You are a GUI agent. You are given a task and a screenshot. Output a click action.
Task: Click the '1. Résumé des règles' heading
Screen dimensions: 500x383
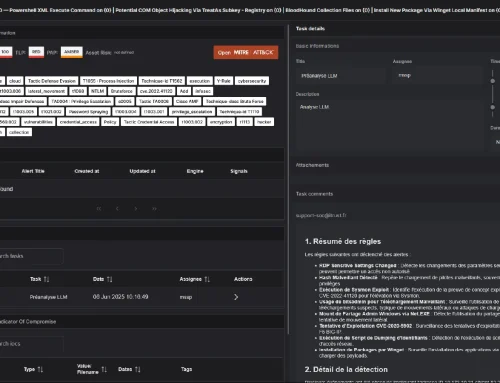[x=343, y=241]
